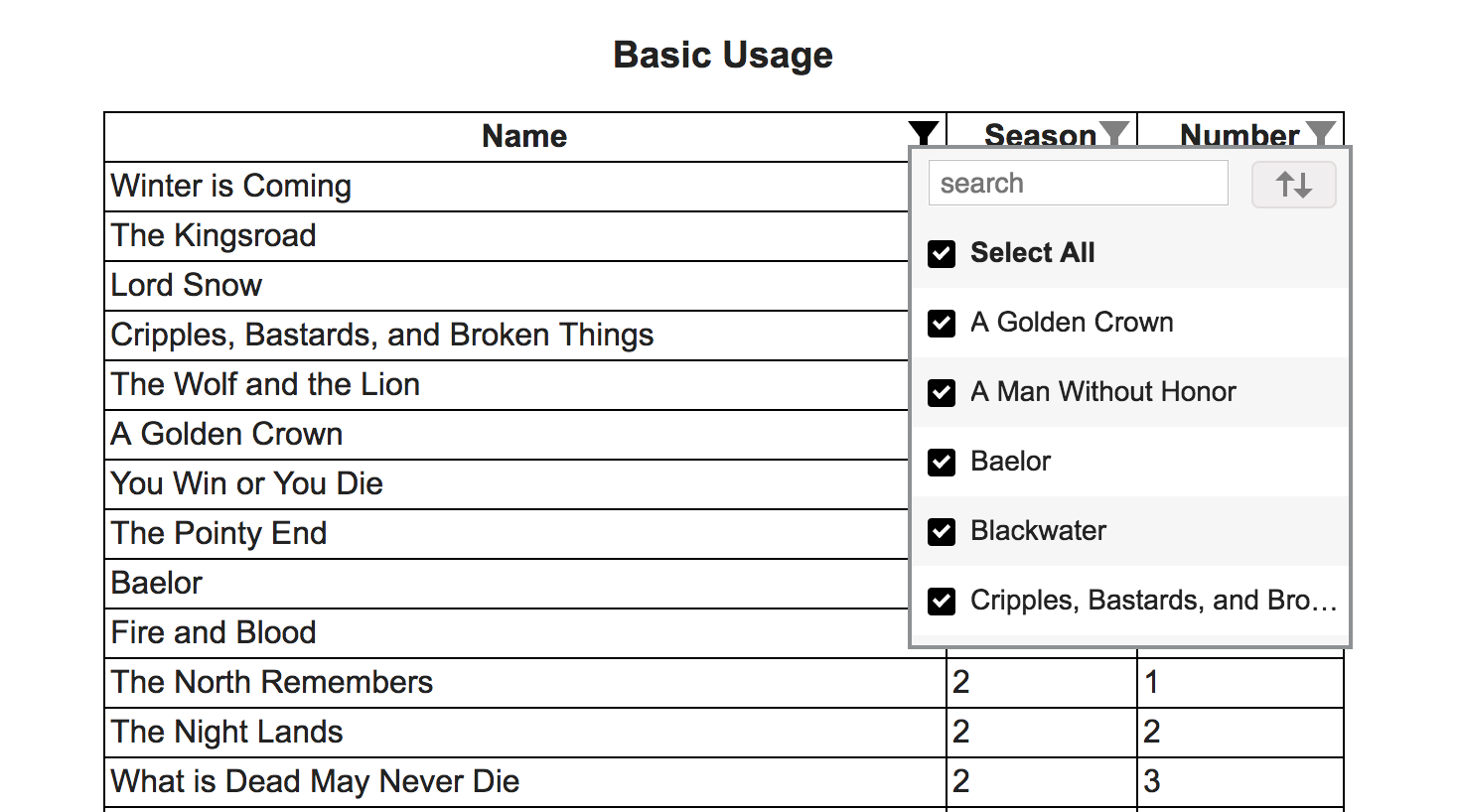Click the Name column filter funnel icon
The image size is (1458, 812).
pyautogui.click(x=923, y=132)
